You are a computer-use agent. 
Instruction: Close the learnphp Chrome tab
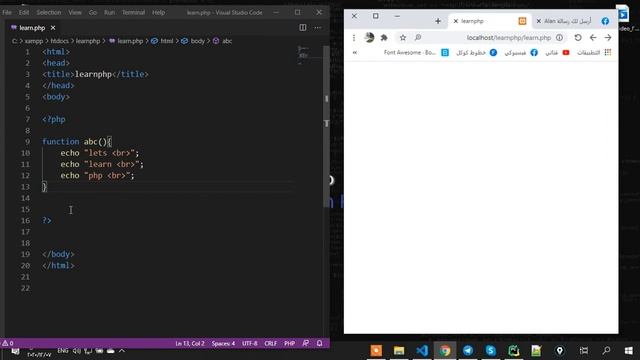click(x=456, y=21)
